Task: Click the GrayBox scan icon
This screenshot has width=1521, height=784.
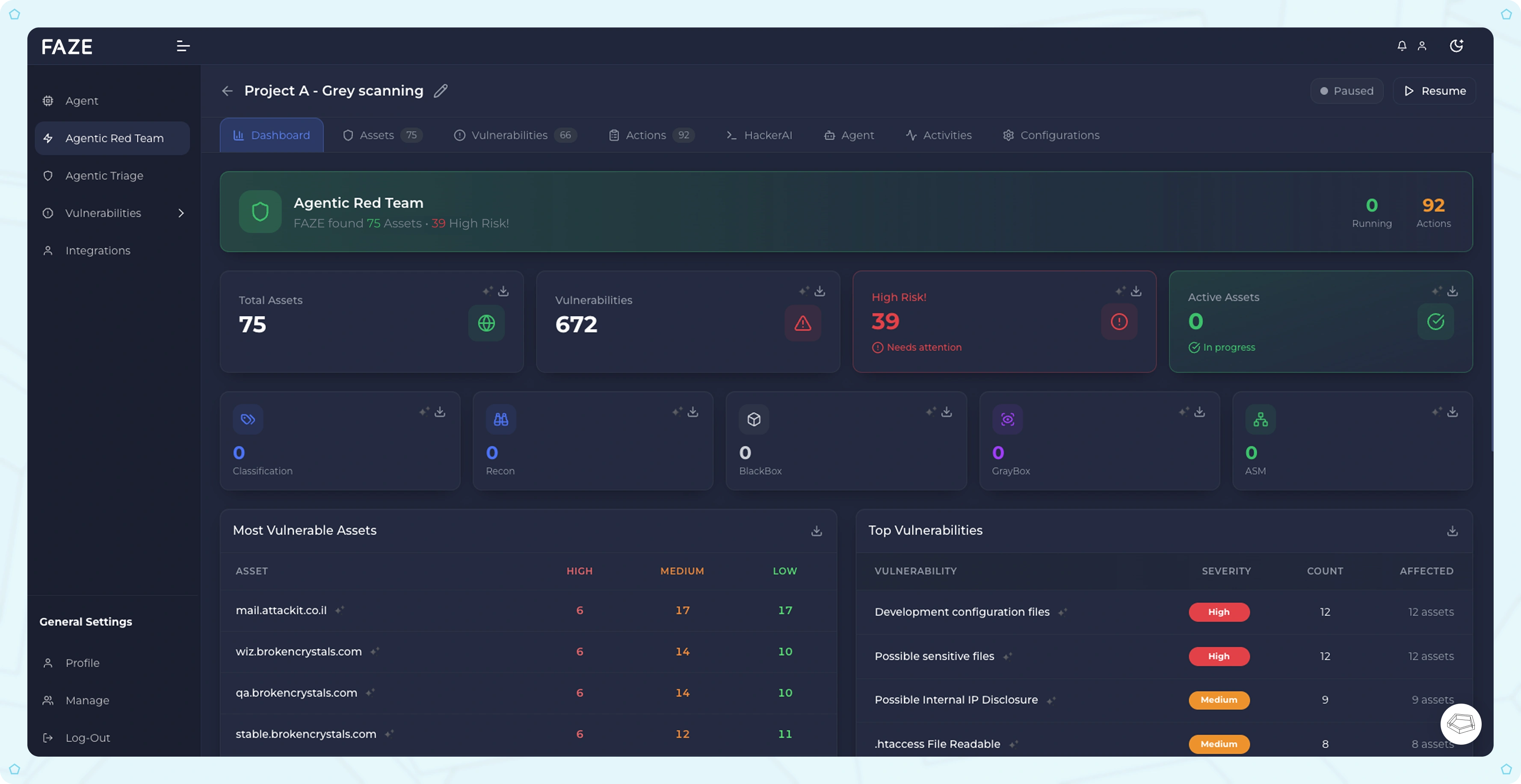Action: [1007, 419]
